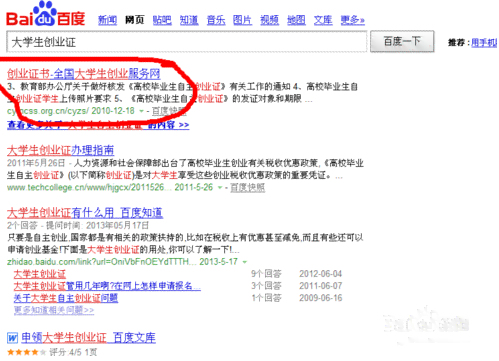Click the 1个回答 count text
The height and width of the screenshot is (361, 499).
266,298
